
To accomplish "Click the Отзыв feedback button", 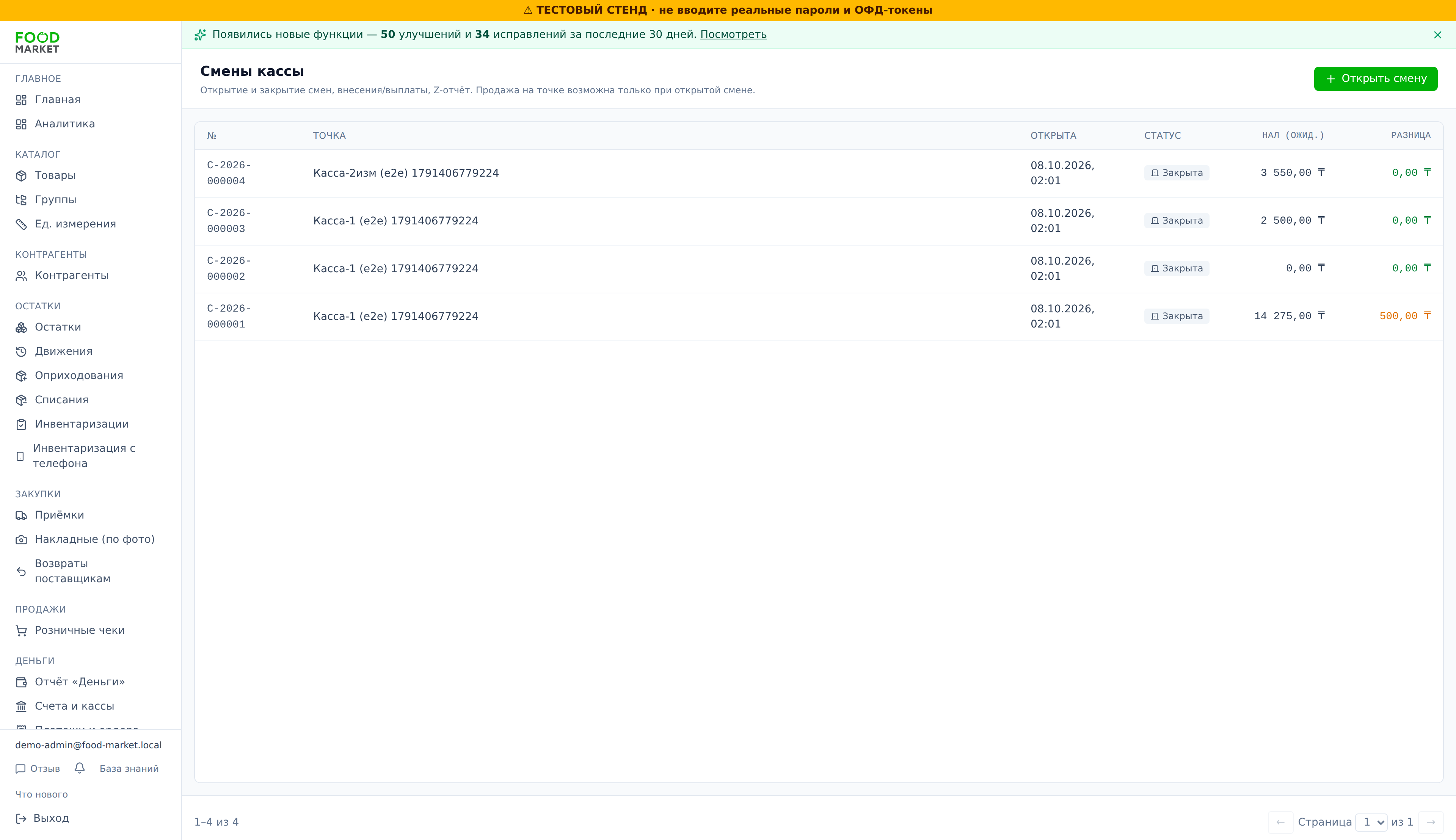I will tap(38, 768).
